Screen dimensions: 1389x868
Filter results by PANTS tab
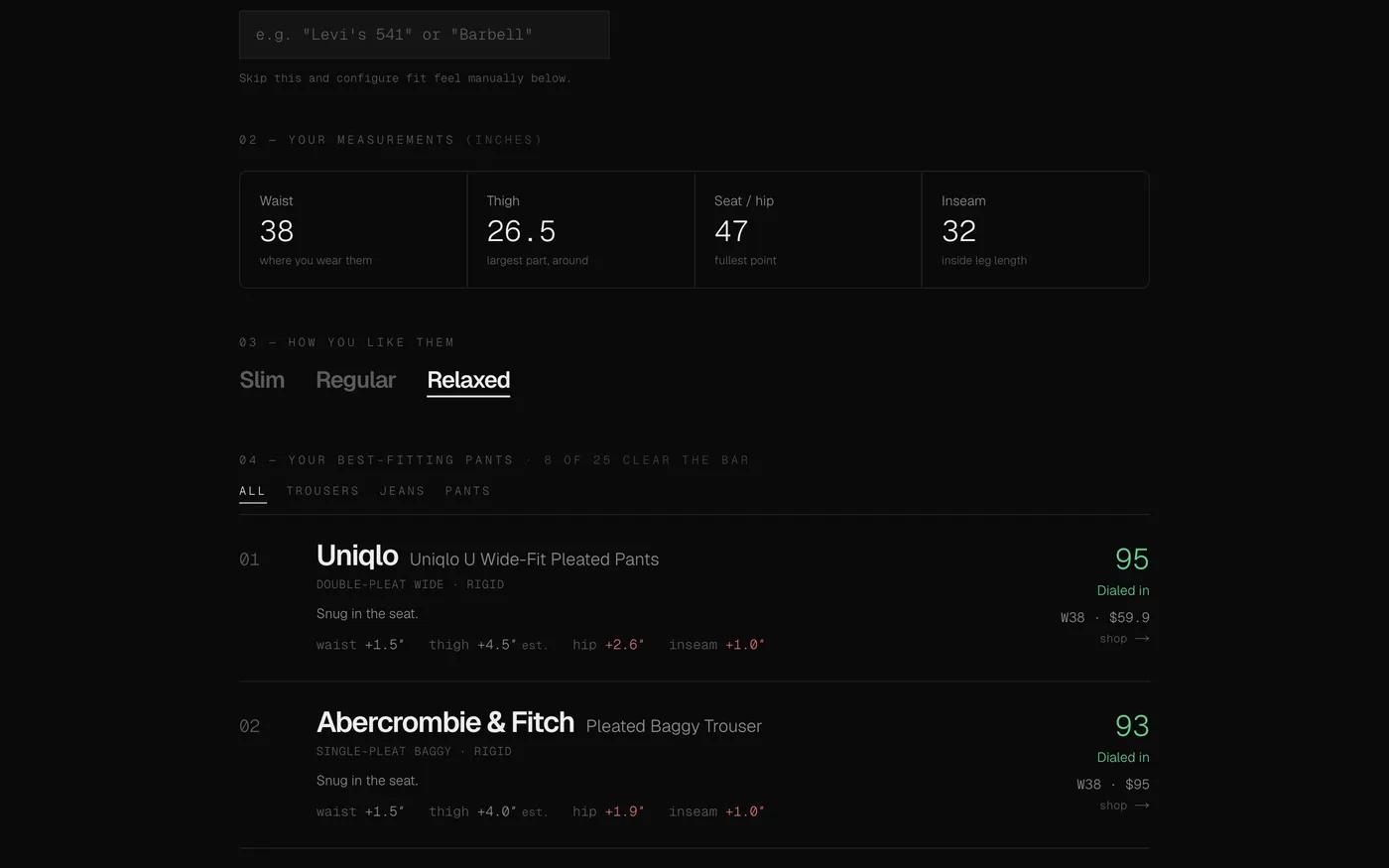pos(467,491)
